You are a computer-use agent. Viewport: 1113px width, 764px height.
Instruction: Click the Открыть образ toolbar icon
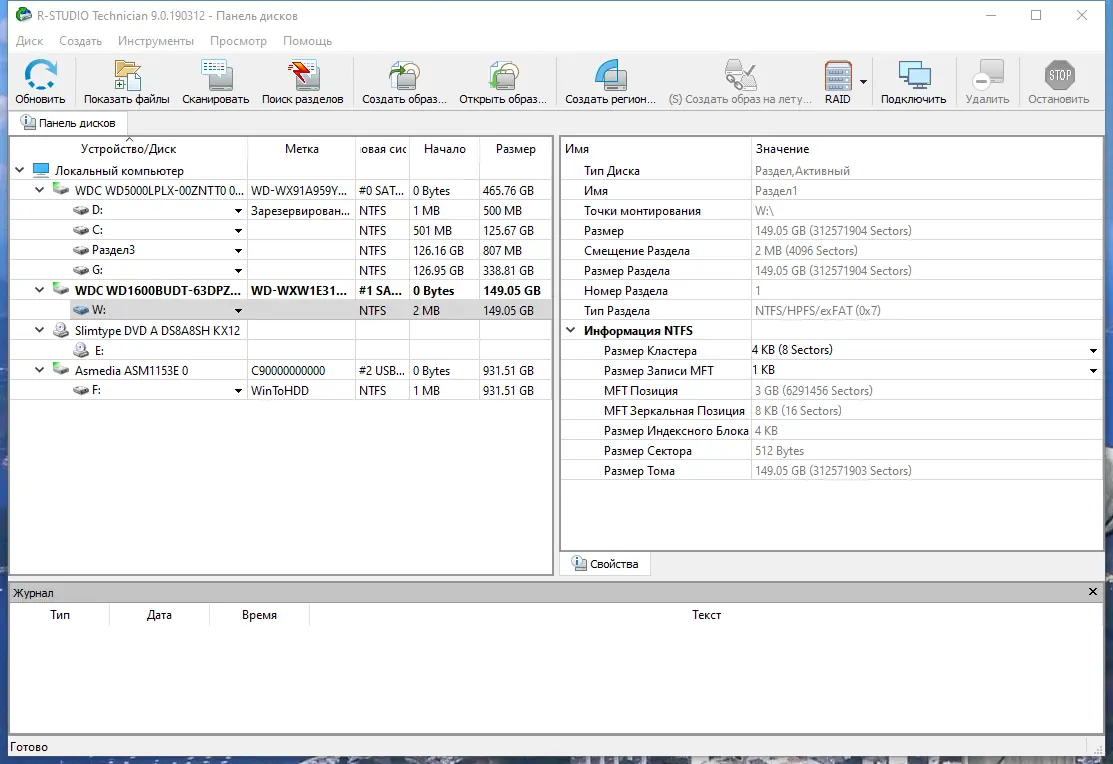(x=502, y=80)
